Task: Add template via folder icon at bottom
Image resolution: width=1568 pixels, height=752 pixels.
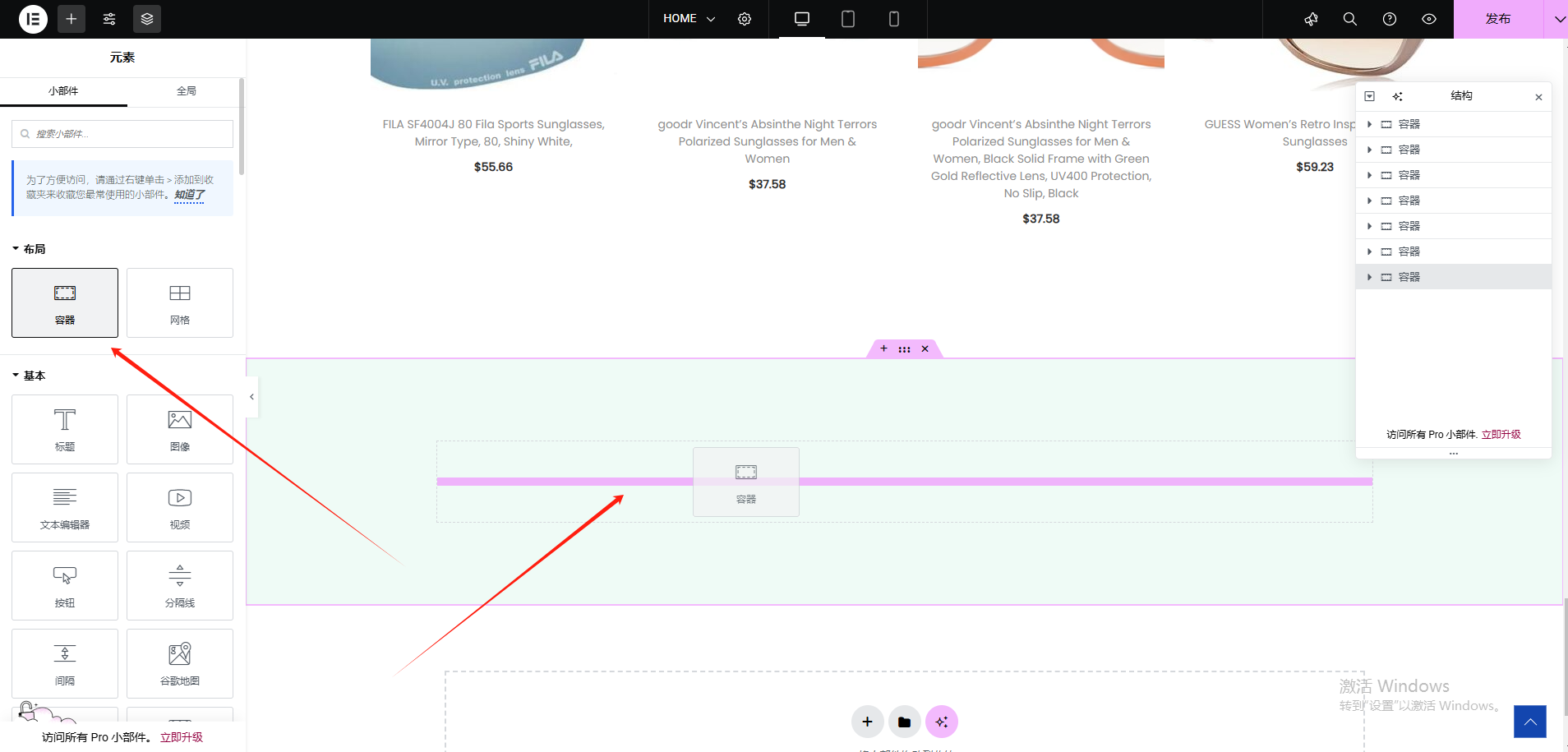Action: (904, 722)
